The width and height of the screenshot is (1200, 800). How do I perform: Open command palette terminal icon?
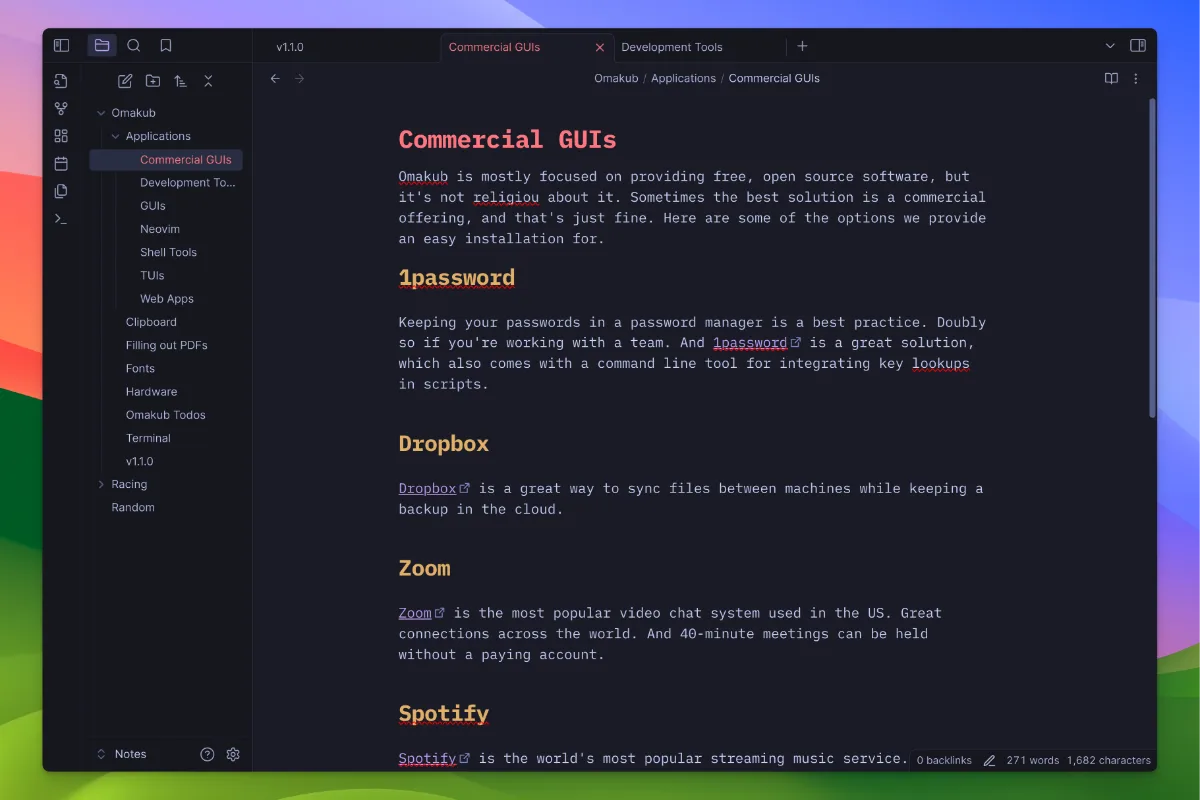click(x=61, y=218)
